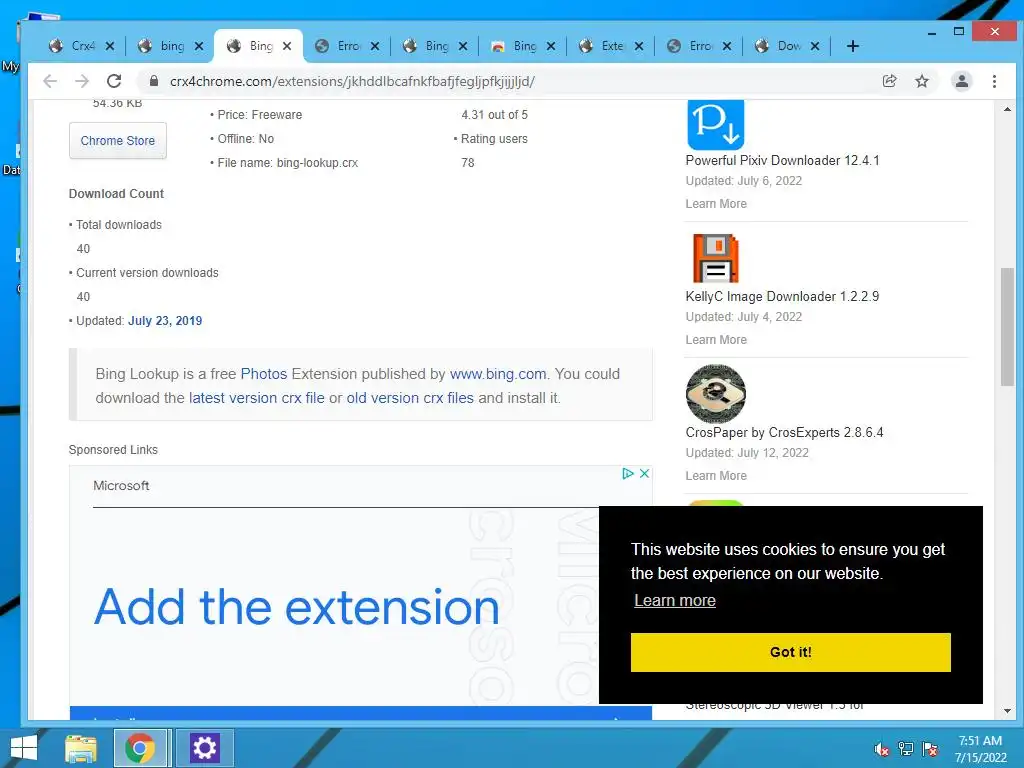Click the 4.31 out of 5 rating text

[x=494, y=114]
